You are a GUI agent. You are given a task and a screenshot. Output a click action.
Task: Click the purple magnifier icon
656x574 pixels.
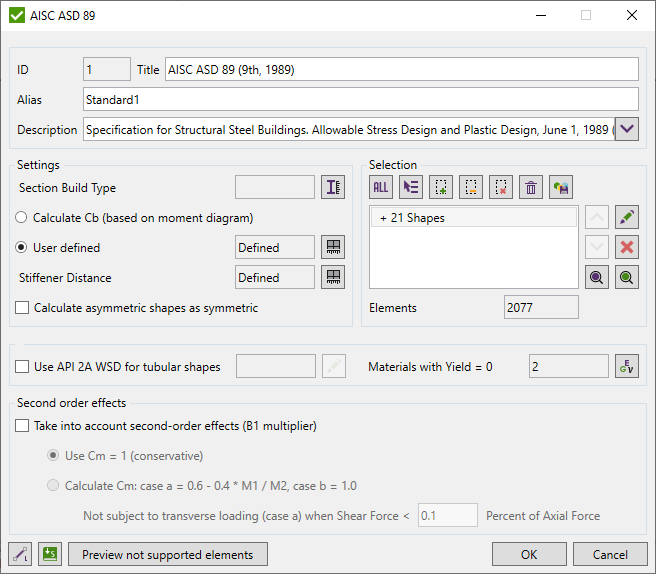coord(597,277)
